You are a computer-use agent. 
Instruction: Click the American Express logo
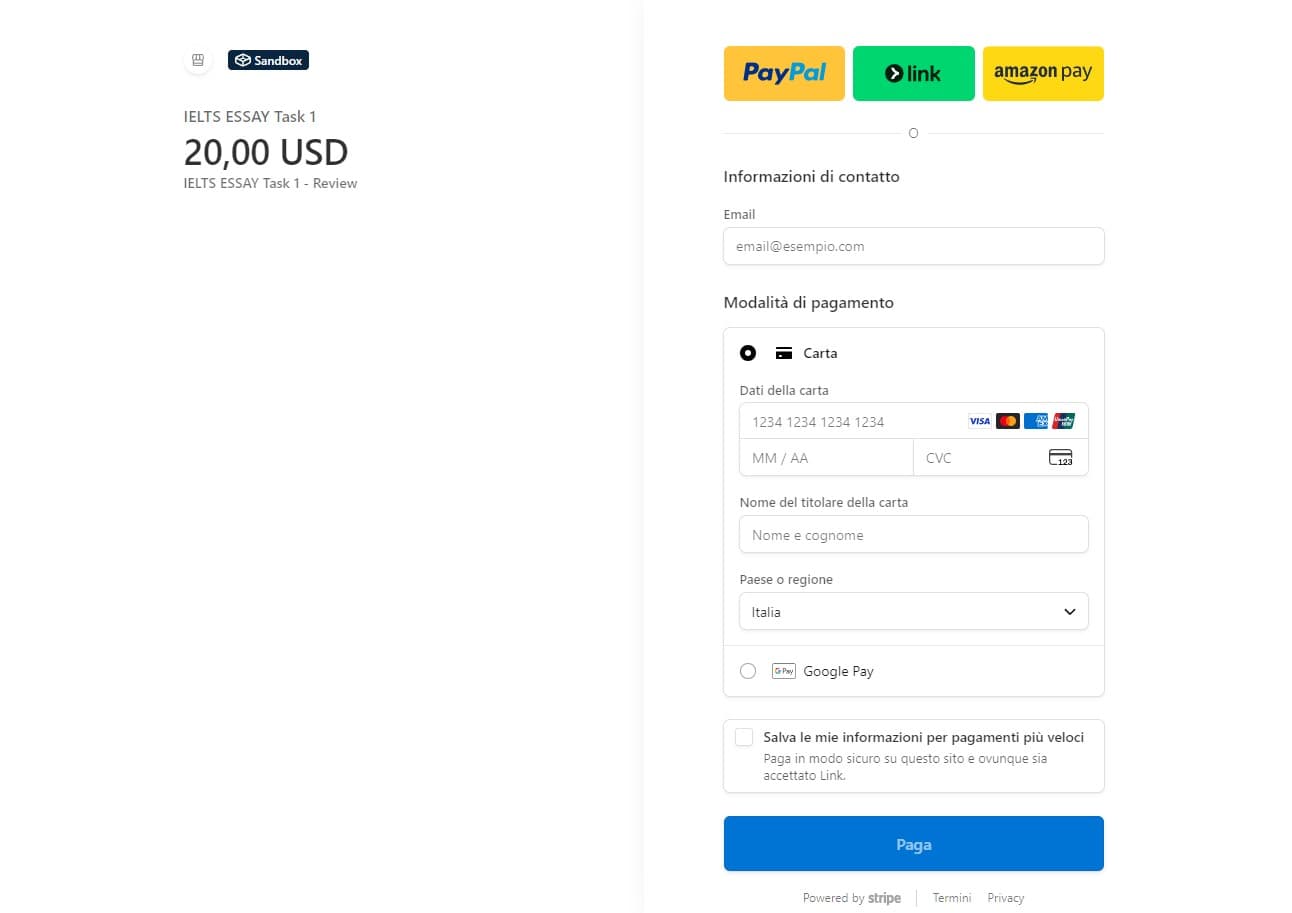click(x=1036, y=421)
